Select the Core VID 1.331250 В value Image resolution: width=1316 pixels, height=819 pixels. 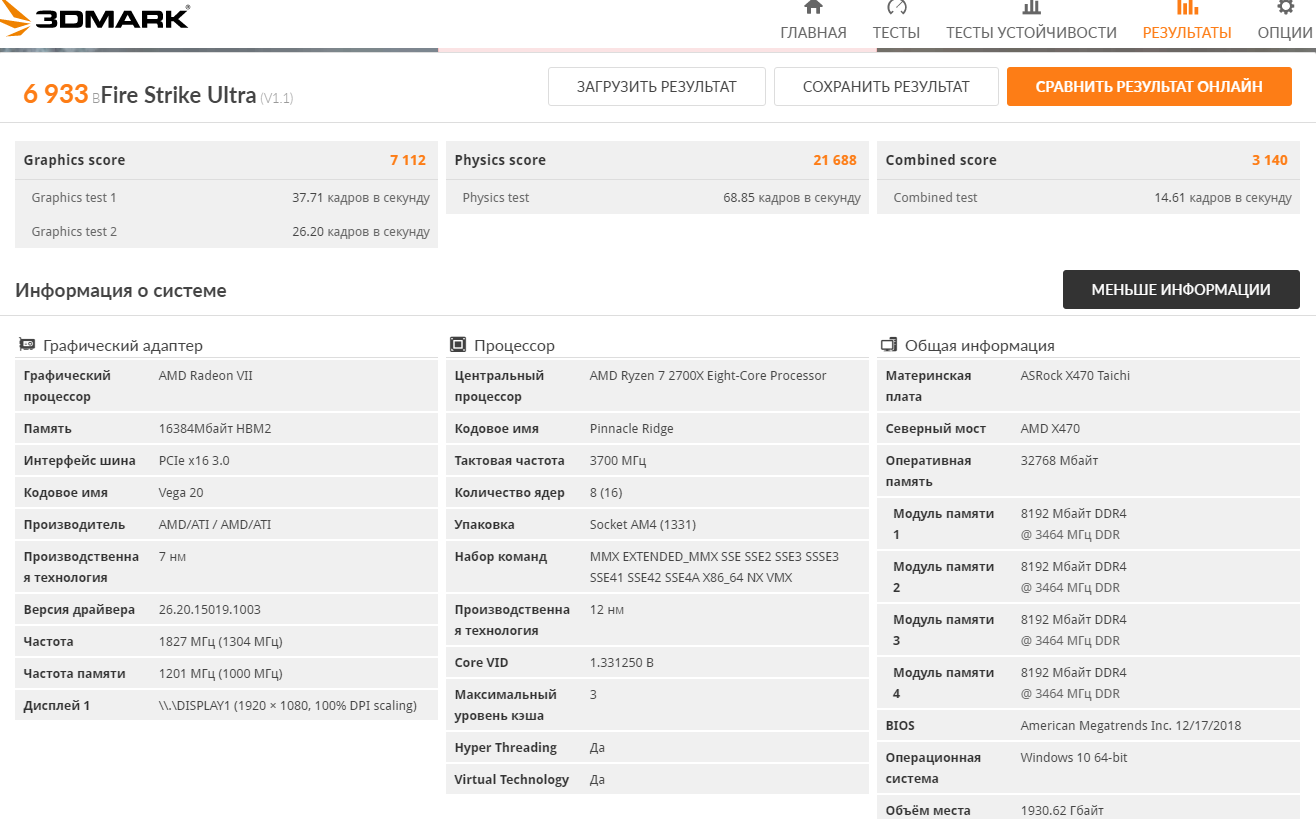(x=622, y=663)
